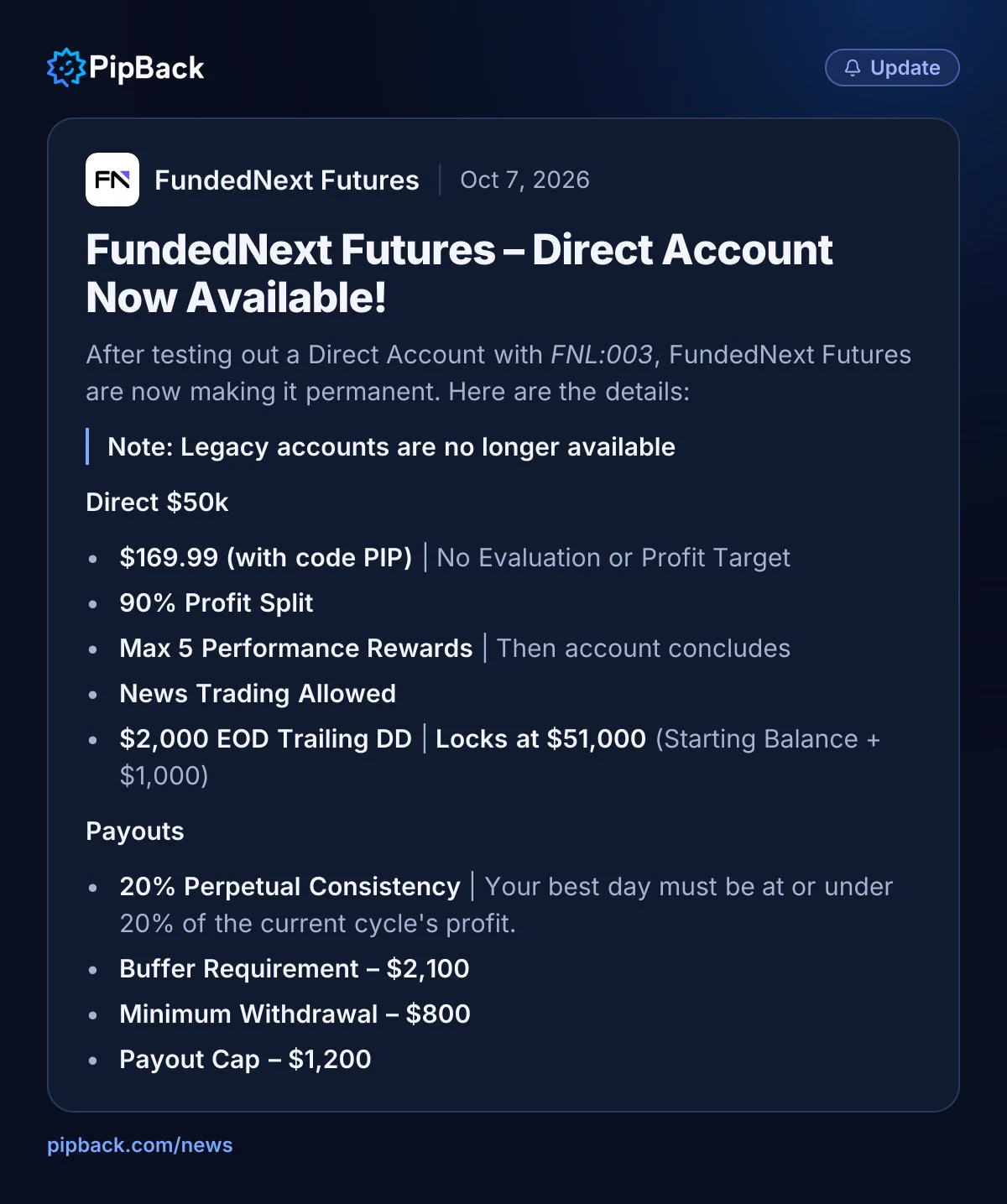Image resolution: width=1007 pixels, height=1204 pixels.
Task: Click the '90% Profit Split' bullet
Action: 217,603
